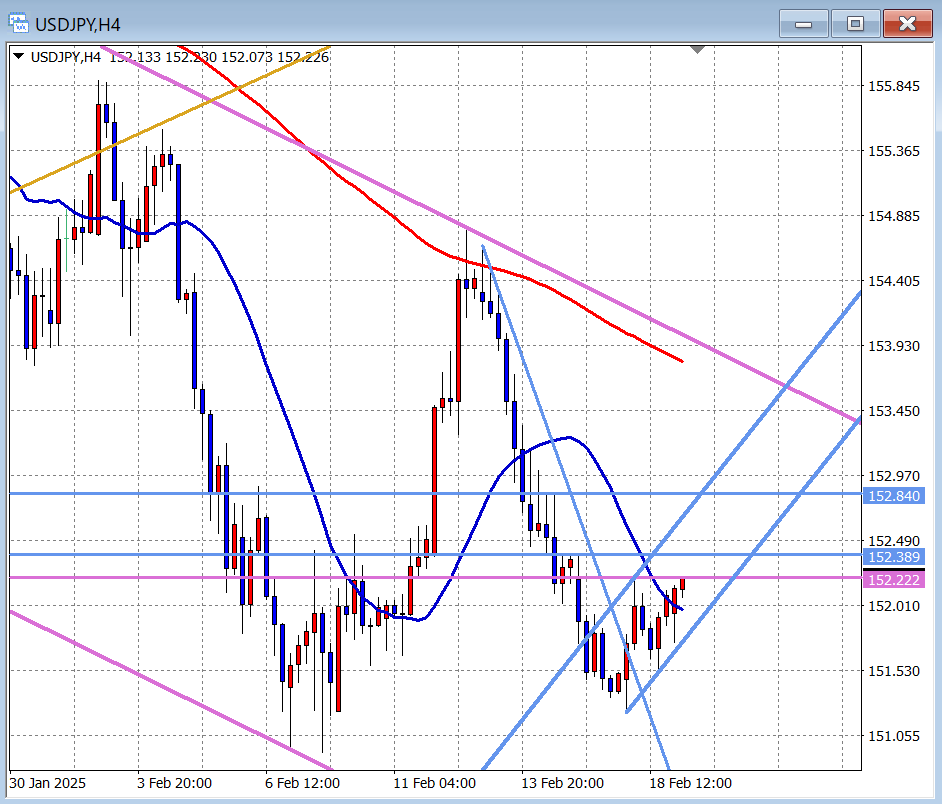This screenshot has height=804, width=942.
Task: Click the red moving average line end
Action: 681,360
